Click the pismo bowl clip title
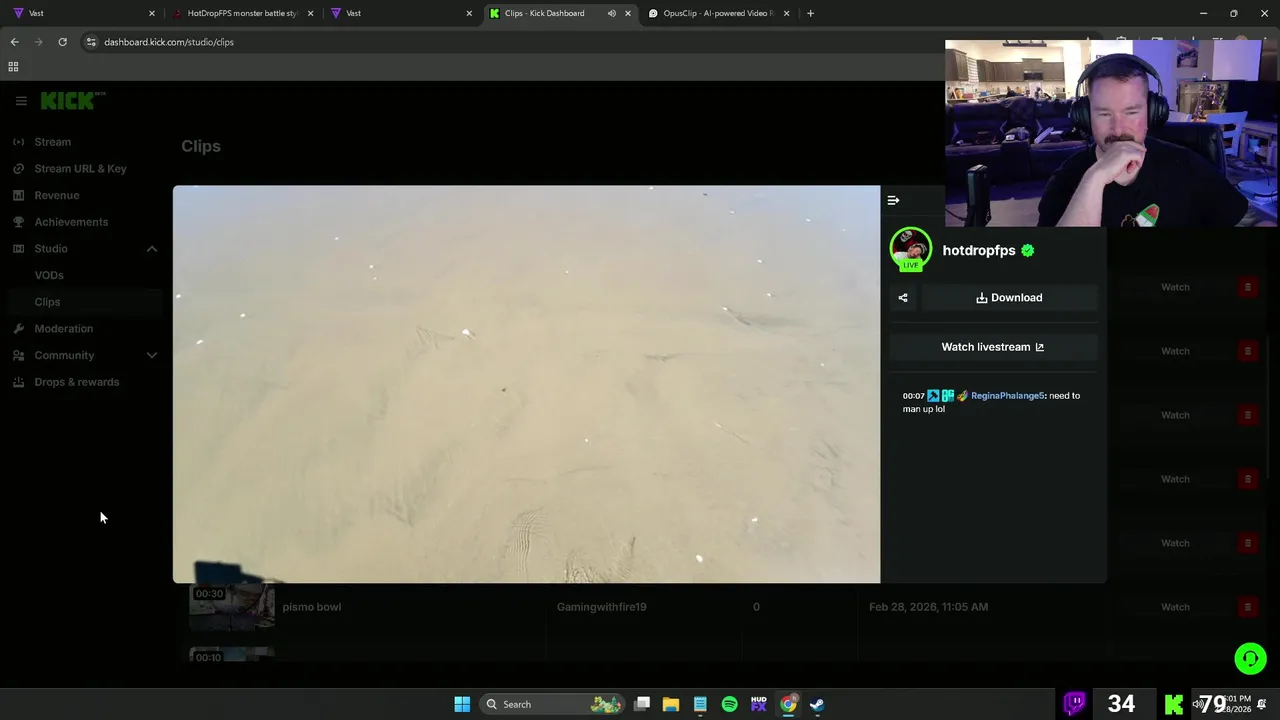Screen dimensions: 1280x720 pos(312,607)
